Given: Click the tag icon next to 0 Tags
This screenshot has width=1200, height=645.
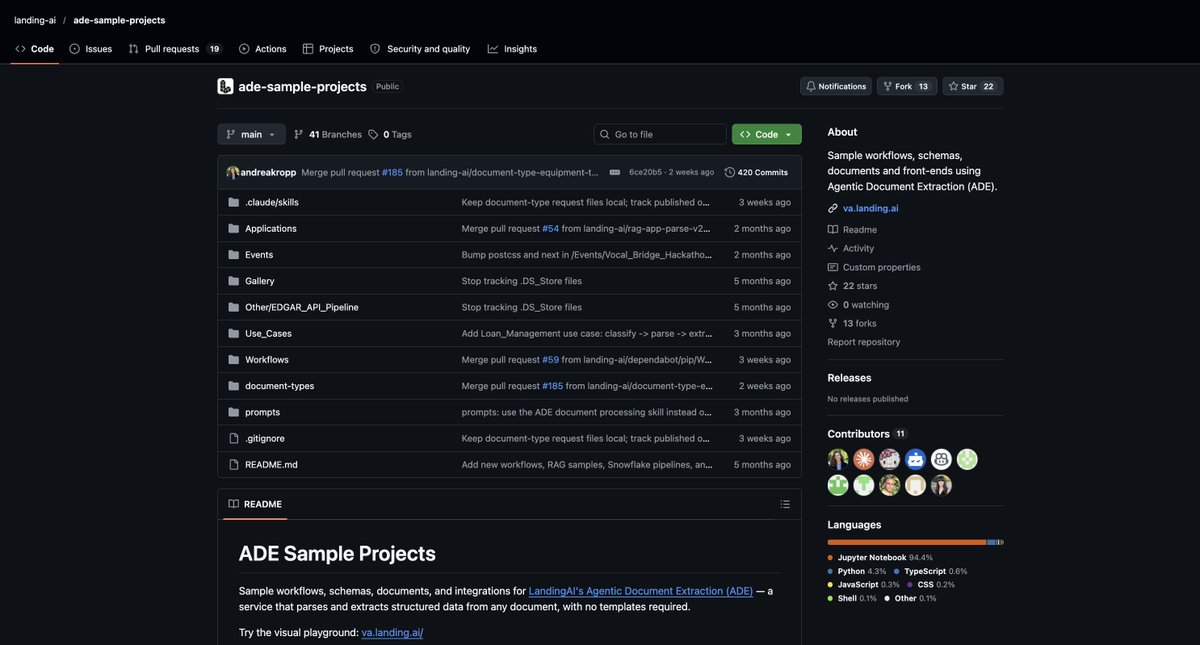Looking at the screenshot, I should [373, 134].
